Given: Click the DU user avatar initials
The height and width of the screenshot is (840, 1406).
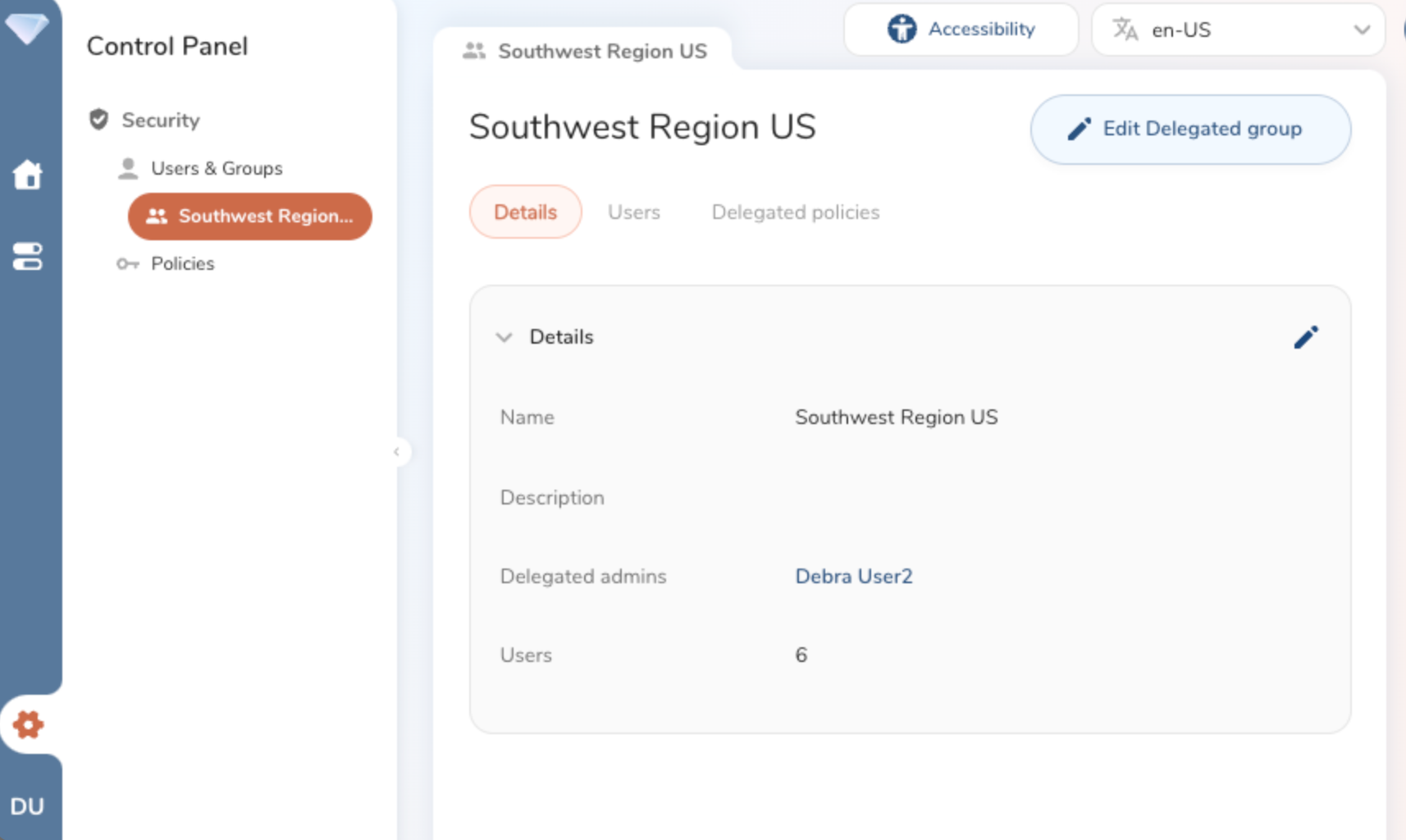Looking at the screenshot, I should 27,806.
